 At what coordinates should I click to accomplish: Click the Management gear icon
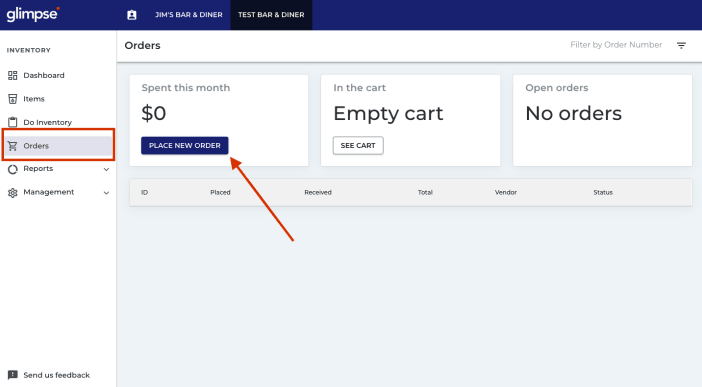(13, 193)
